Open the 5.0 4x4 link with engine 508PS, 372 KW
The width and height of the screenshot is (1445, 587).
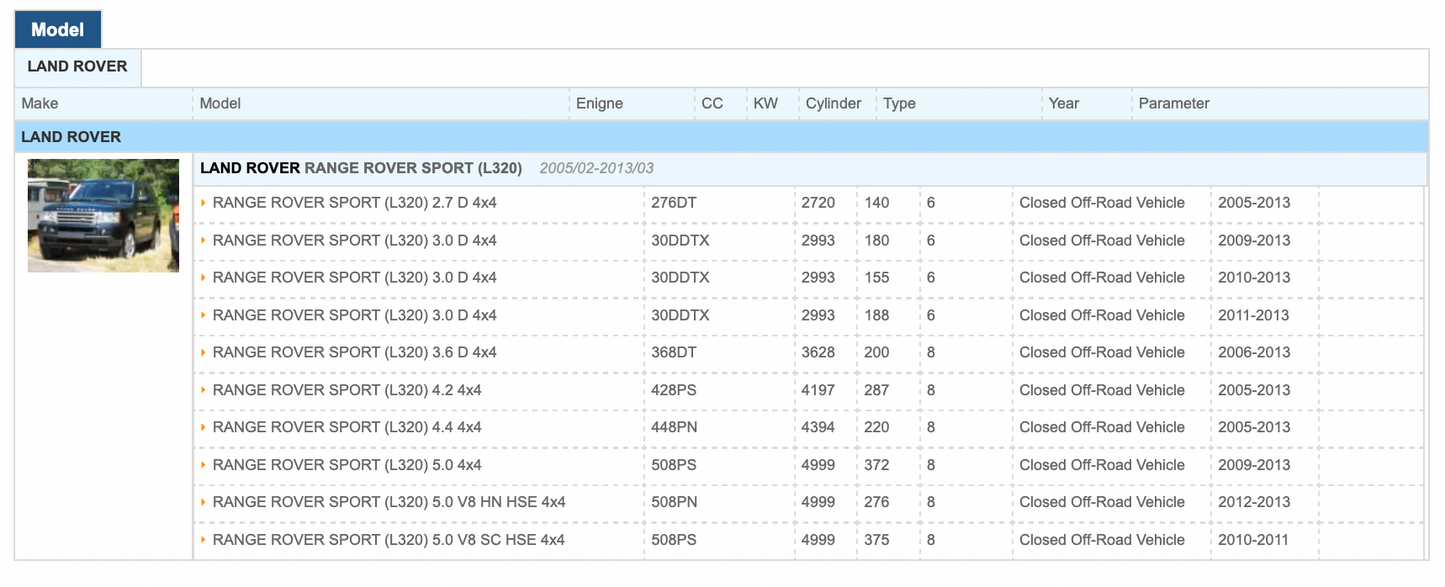pyautogui.click(x=346, y=465)
